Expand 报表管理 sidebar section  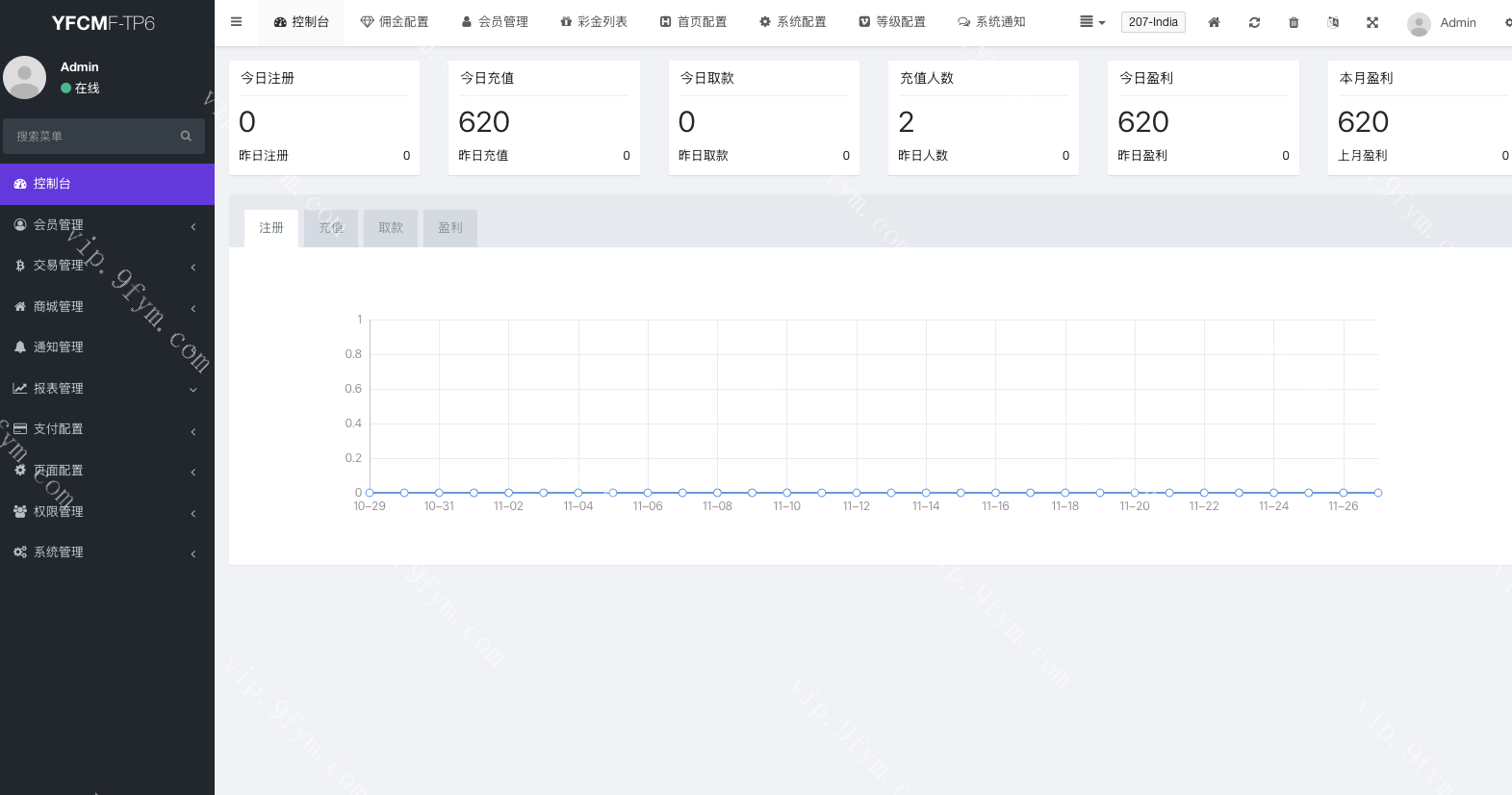106,389
